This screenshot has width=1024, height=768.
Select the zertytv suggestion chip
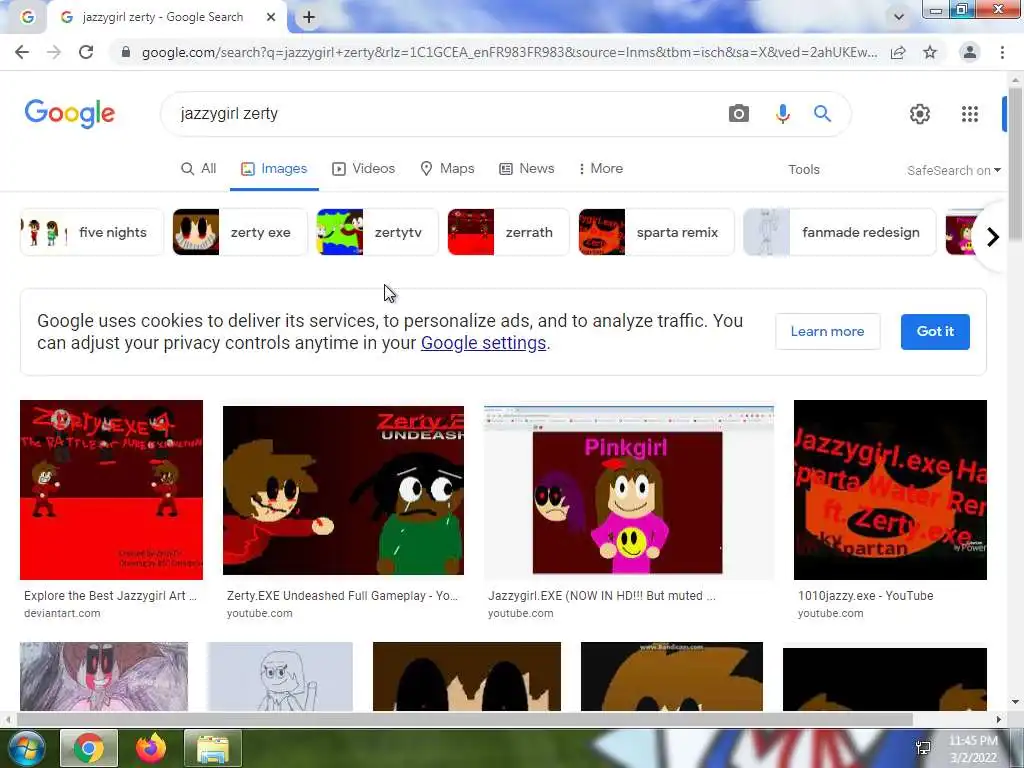[377, 232]
